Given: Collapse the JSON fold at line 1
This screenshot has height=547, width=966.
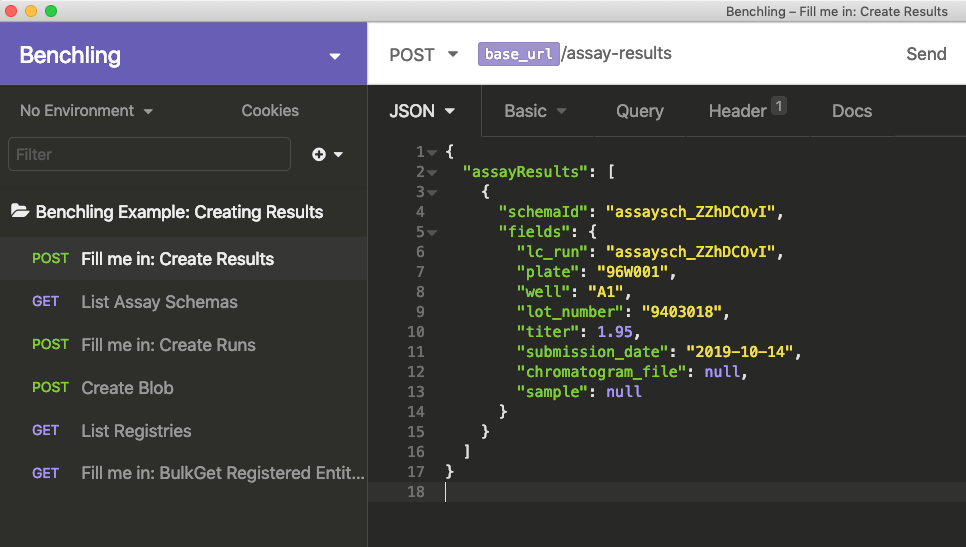Looking at the screenshot, I should 432,152.
